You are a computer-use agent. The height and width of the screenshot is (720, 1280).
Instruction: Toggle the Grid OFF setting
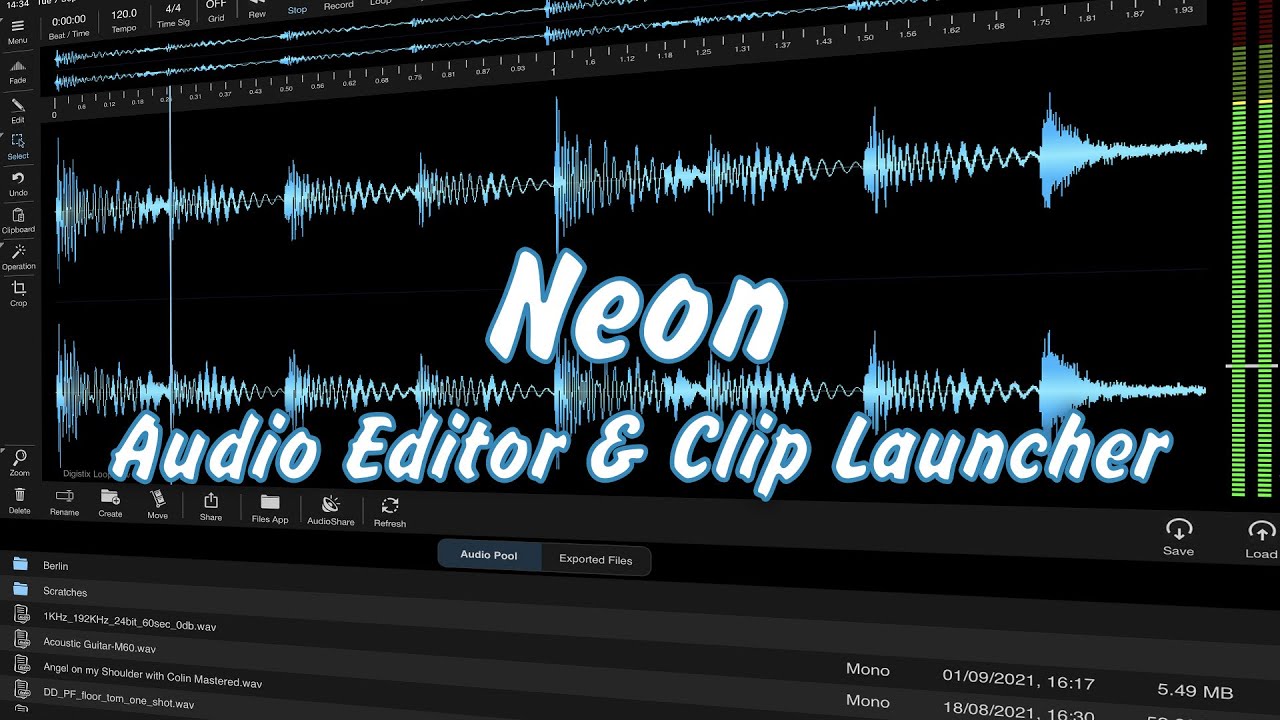point(216,10)
